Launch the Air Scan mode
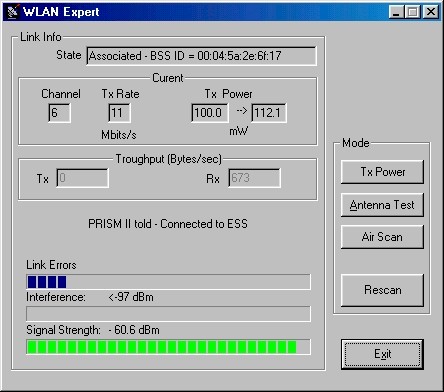The image size is (444, 392). (x=382, y=237)
